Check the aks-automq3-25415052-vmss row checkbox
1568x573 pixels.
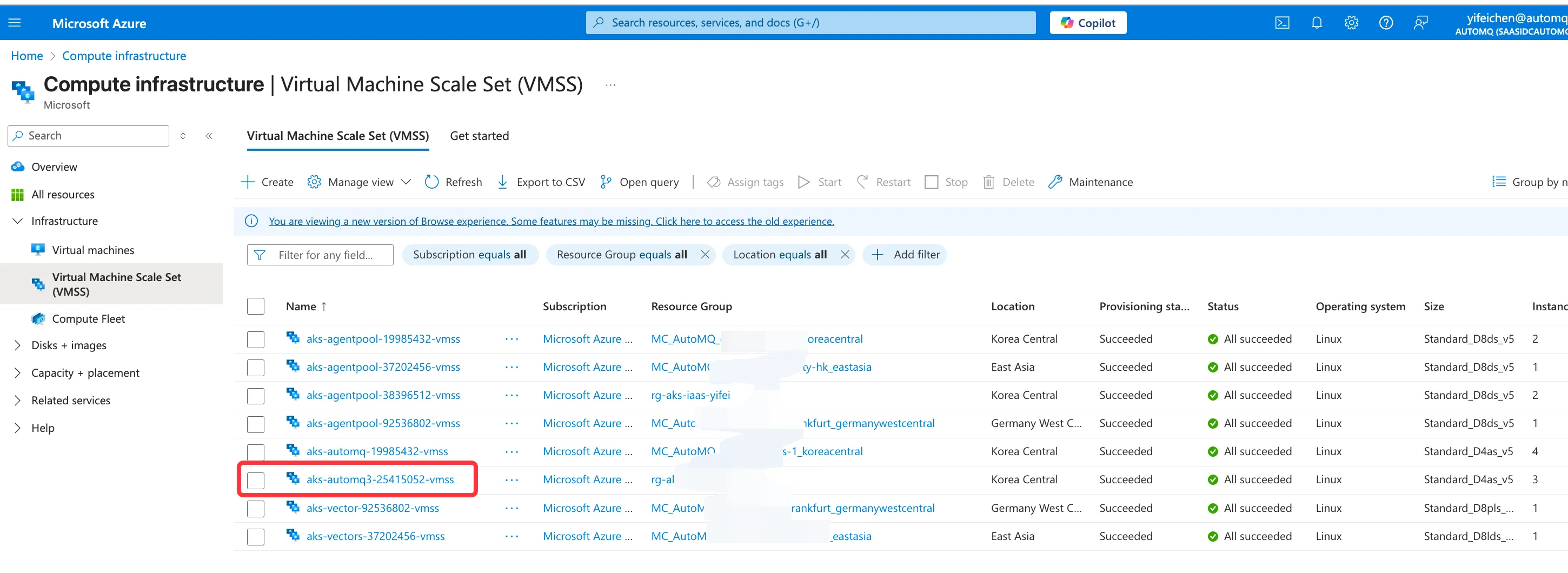256,480
